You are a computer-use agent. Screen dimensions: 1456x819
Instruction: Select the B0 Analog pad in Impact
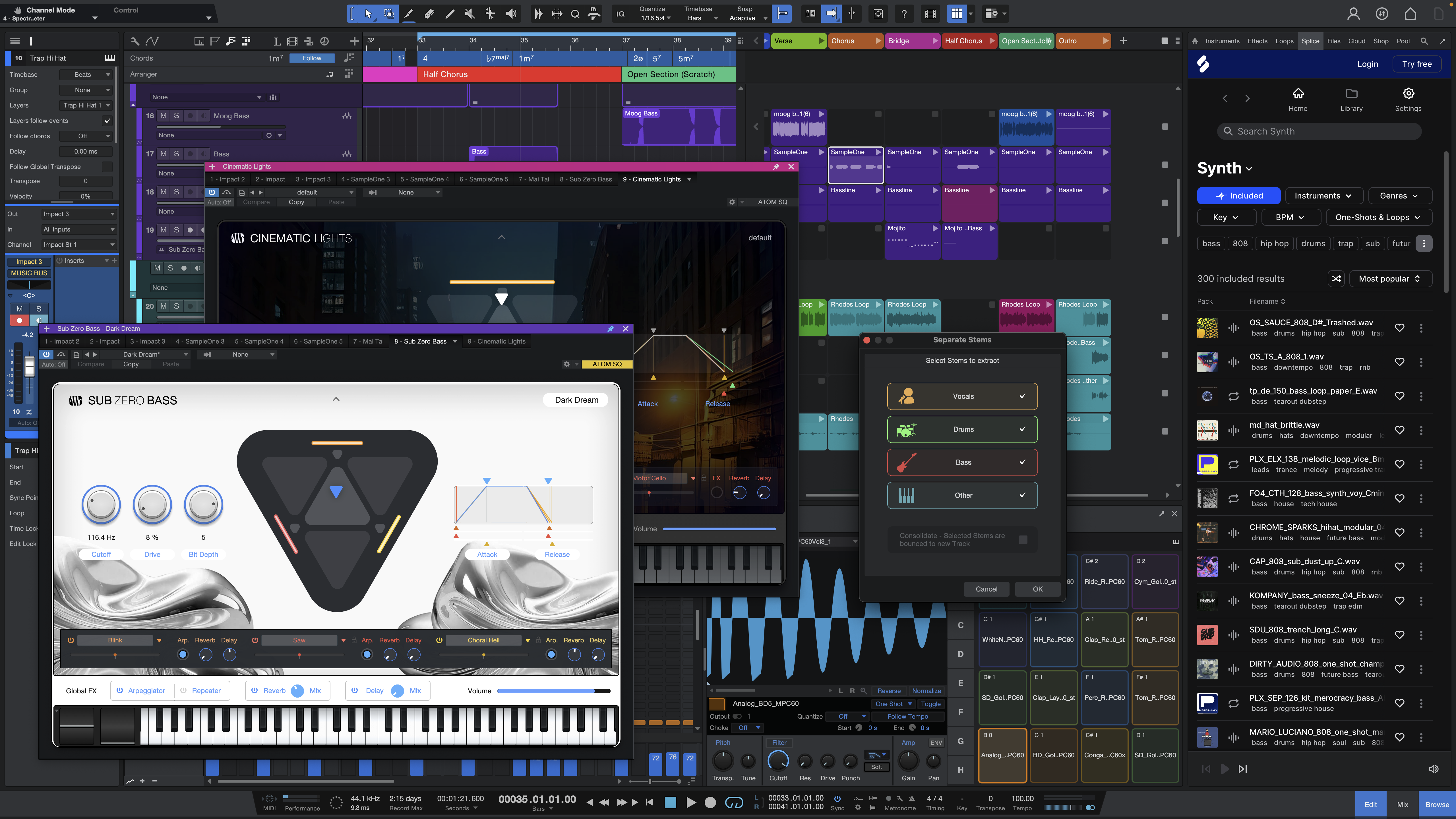[1002, 755]
